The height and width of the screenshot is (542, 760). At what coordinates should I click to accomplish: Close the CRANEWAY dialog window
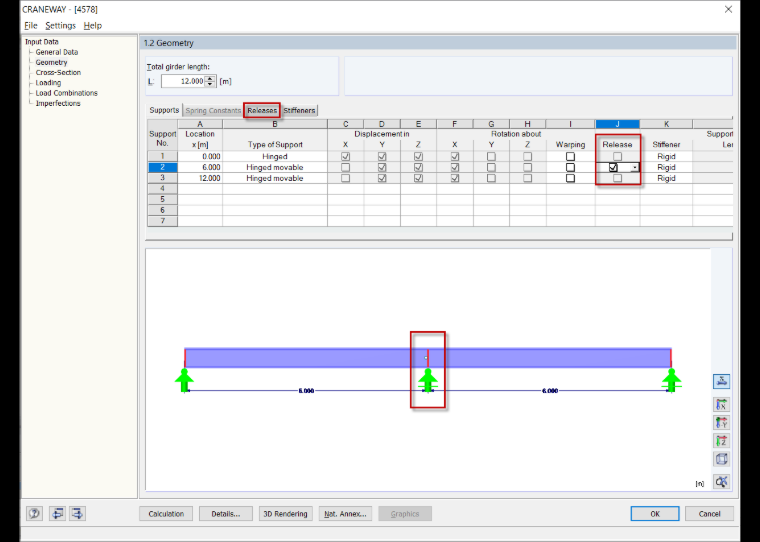pyautogui.click(x=728, y=9)
